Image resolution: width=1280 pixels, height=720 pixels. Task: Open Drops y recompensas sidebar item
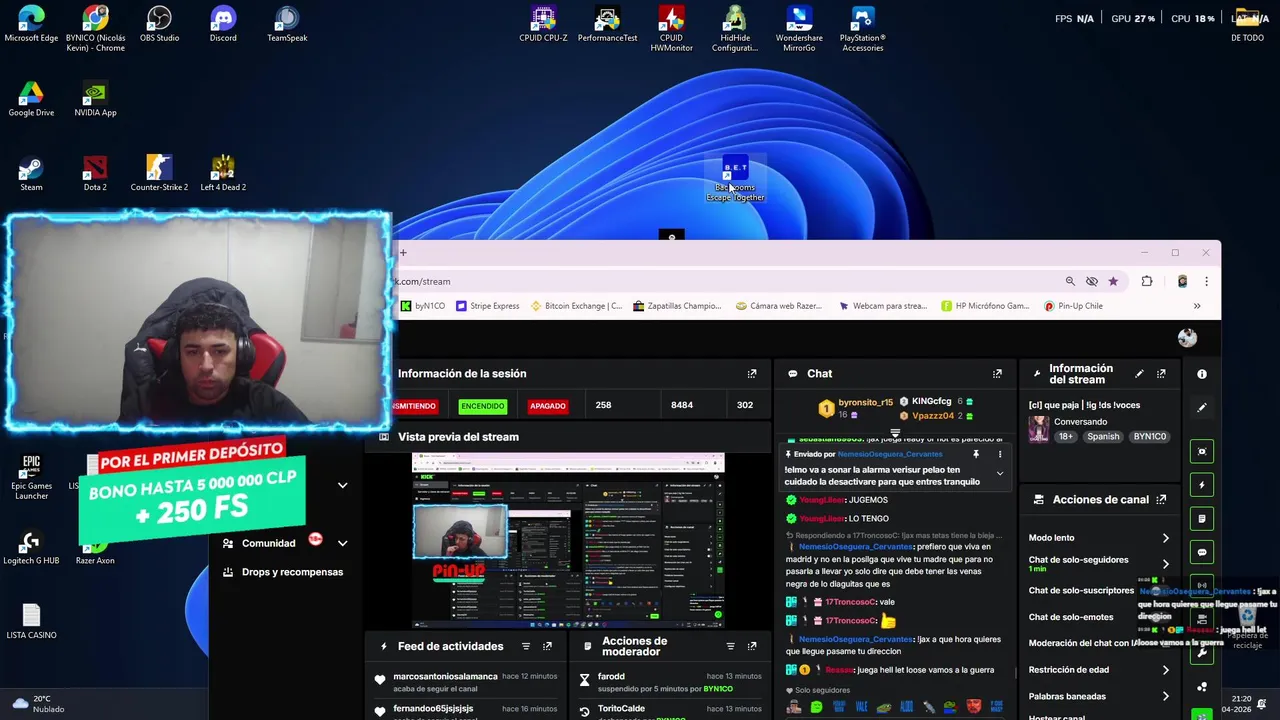tap(282, 572)
